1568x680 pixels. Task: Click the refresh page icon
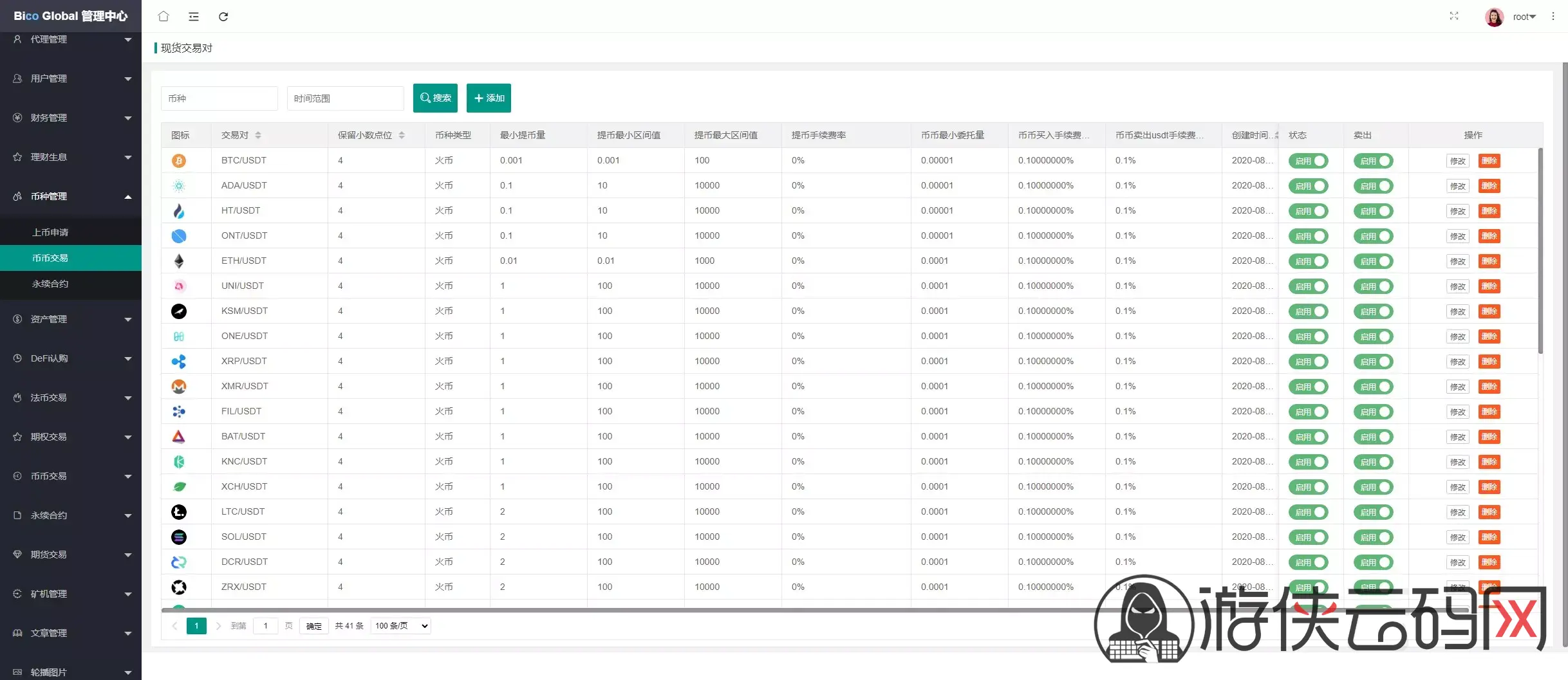point(223,17)
